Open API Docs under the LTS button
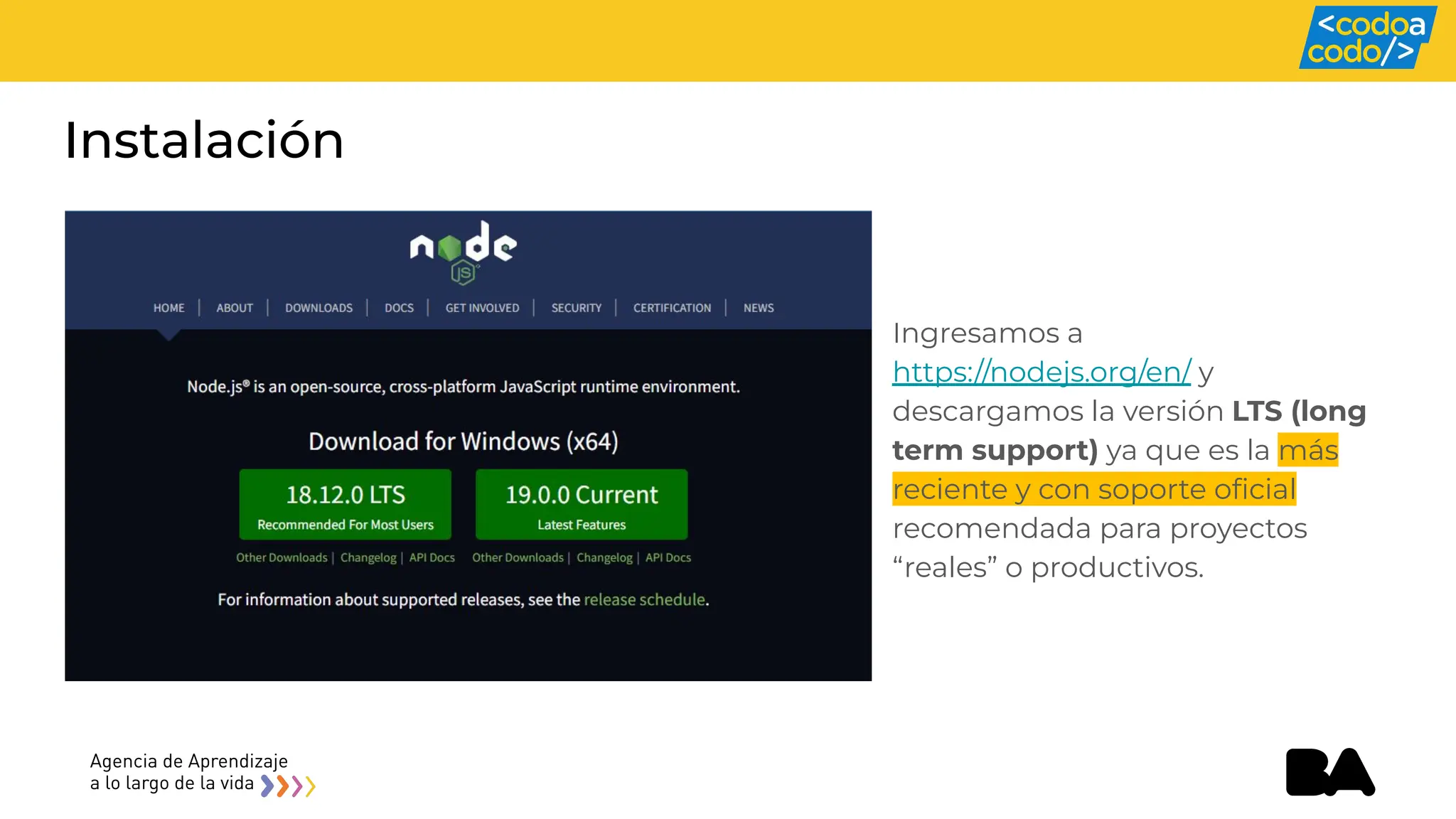Screen dimensions: 1456x819 (x=432, y=557)
